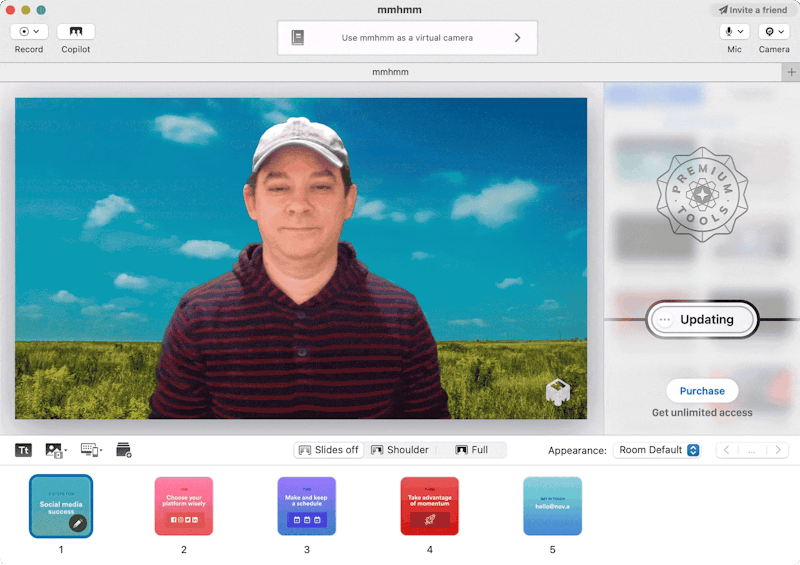Viewport: 800px width, 565px height.
Task: Open the Mic dropdown
Action: coord(734,32)
